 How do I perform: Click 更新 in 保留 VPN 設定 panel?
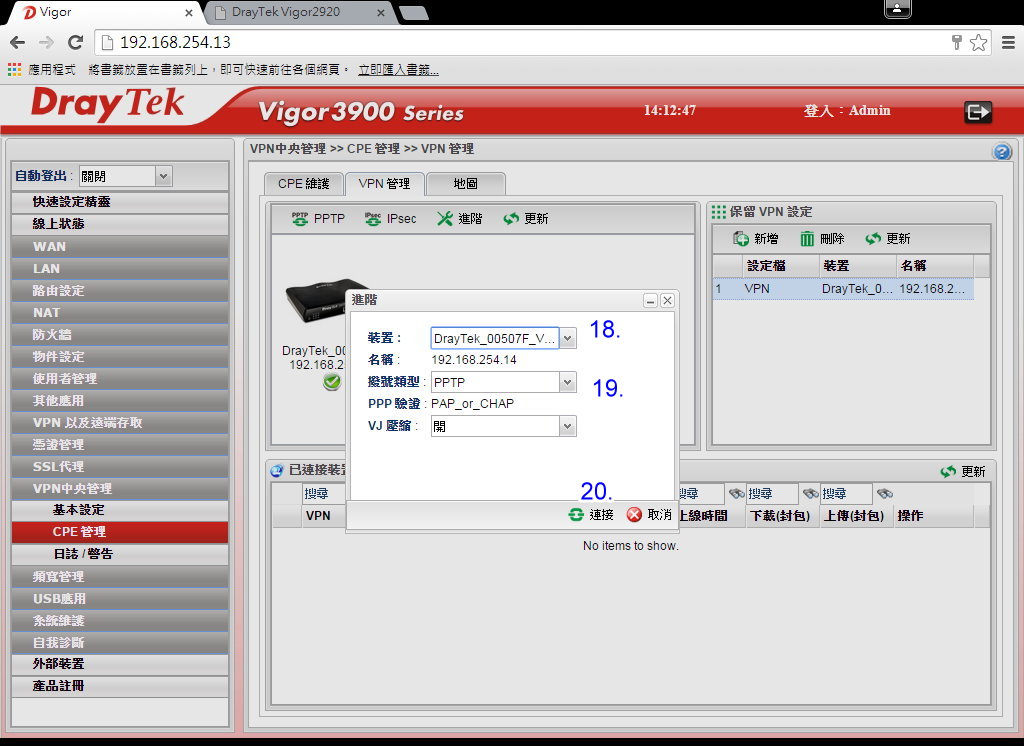coord(888,238)
